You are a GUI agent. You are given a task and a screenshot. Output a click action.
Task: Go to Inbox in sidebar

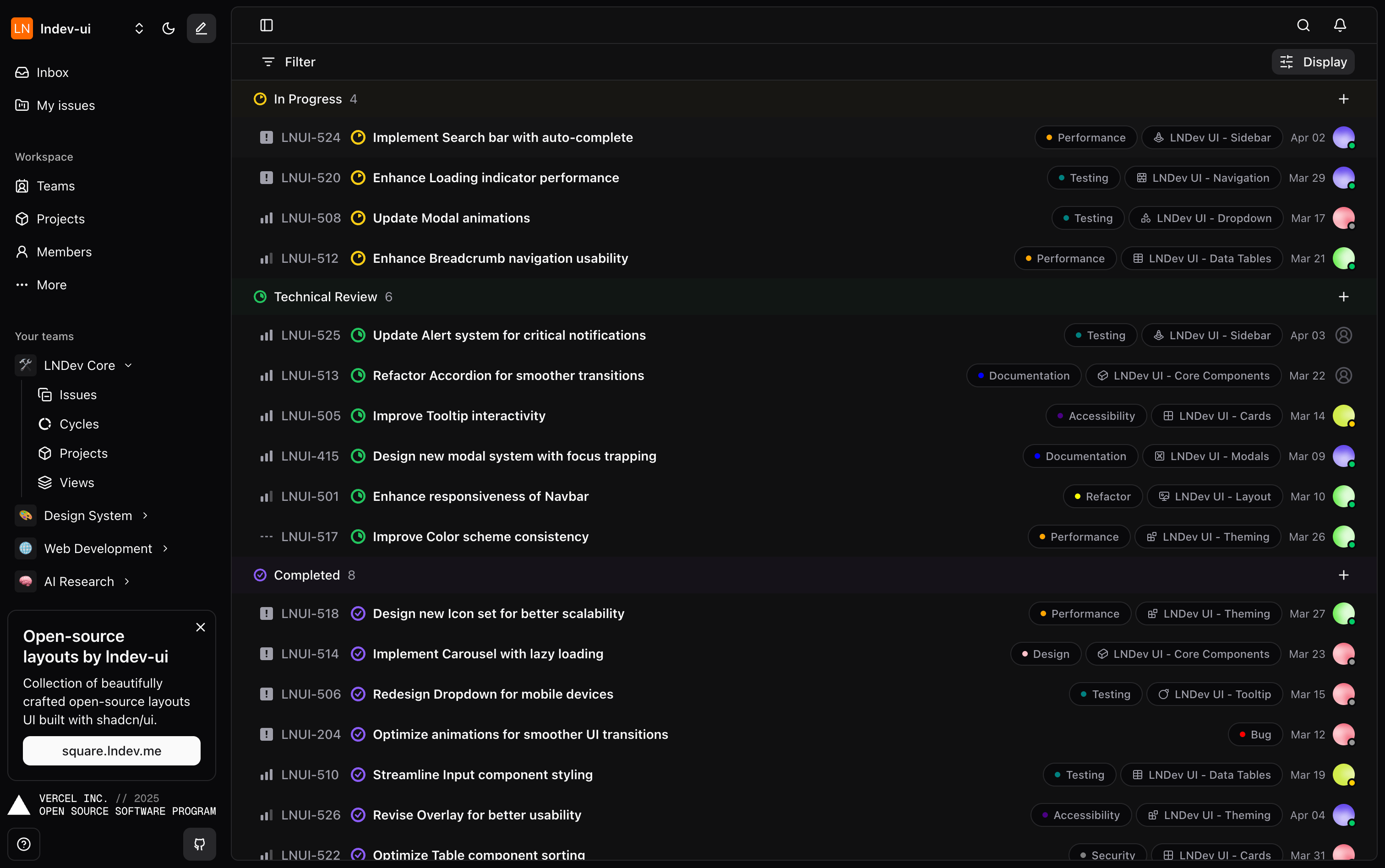click(x=52, y=72)
